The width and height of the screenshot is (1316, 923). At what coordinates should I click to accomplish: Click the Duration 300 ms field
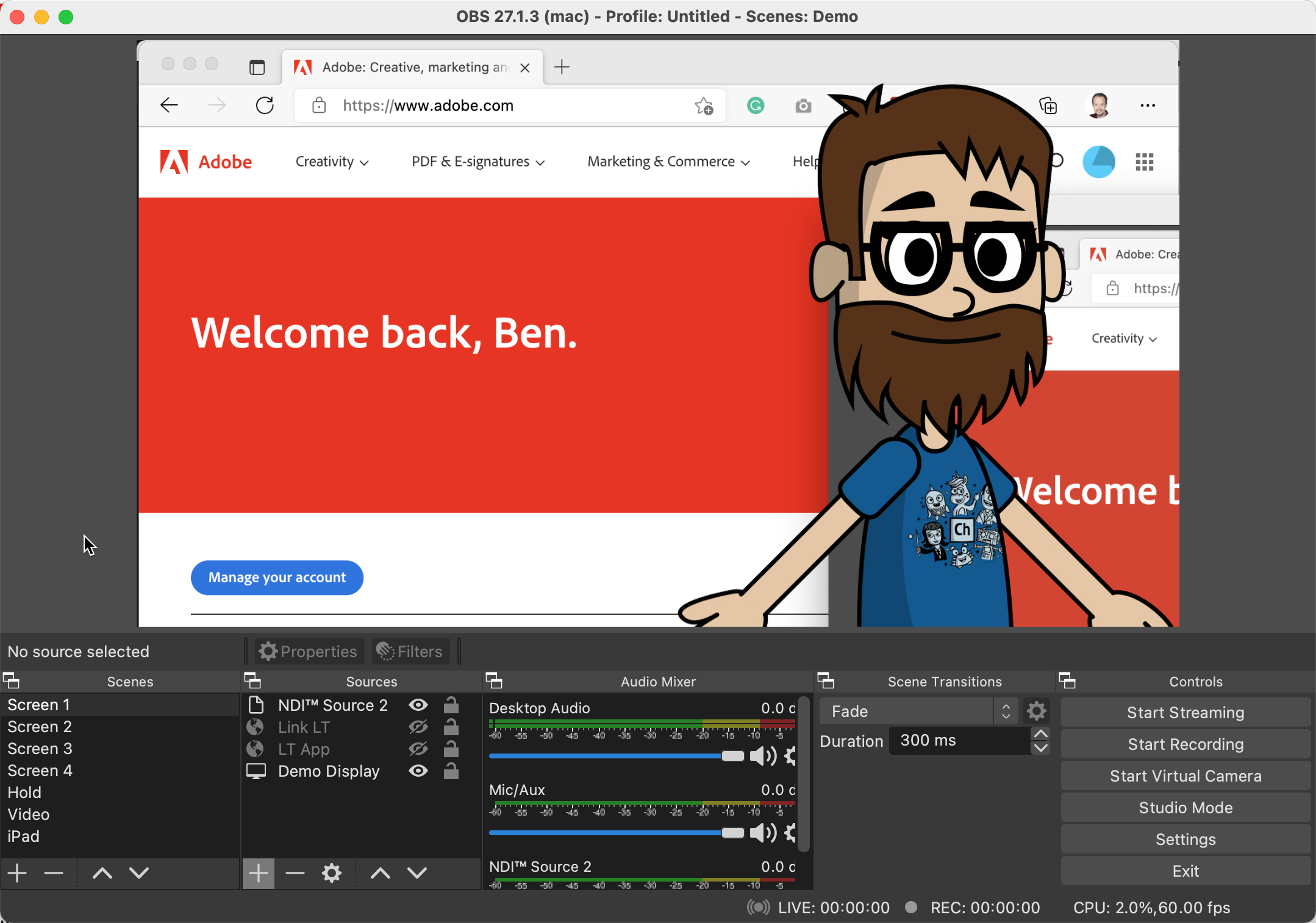tap(960, 741)
